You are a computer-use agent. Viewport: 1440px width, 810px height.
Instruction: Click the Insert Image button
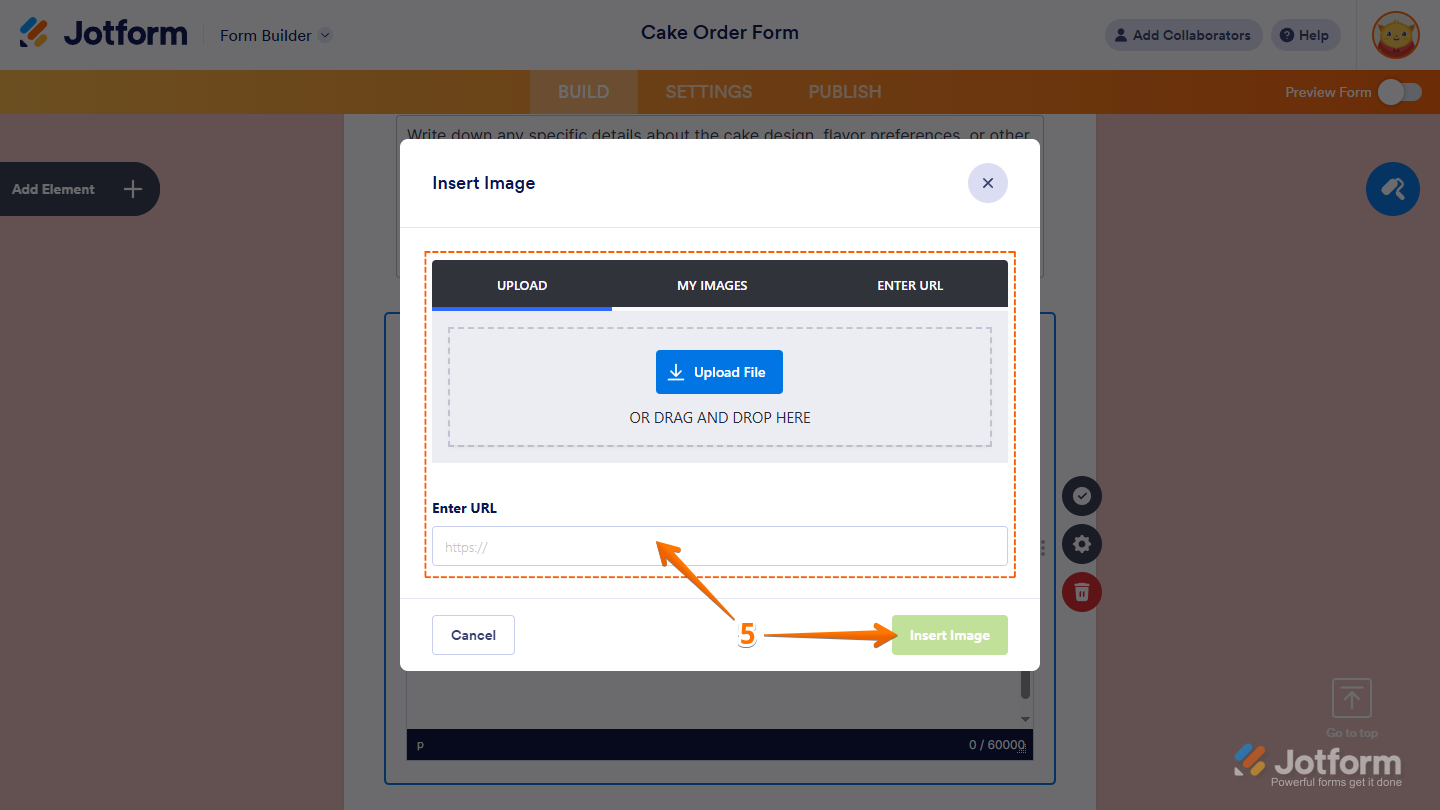949,635
